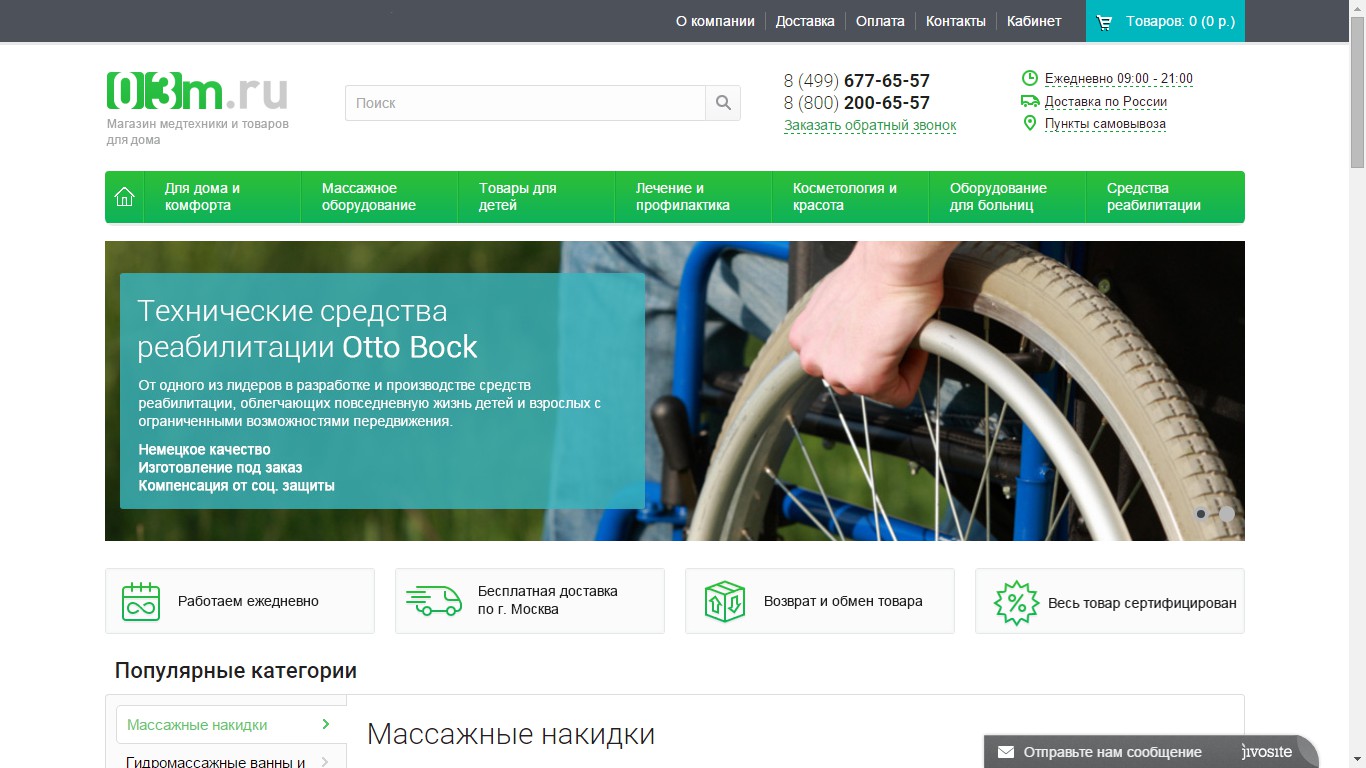Viewport: 1366px width, 768px height.
Task: Open the Оборудование для больниц menu
Action: (x=1007, y=197)
